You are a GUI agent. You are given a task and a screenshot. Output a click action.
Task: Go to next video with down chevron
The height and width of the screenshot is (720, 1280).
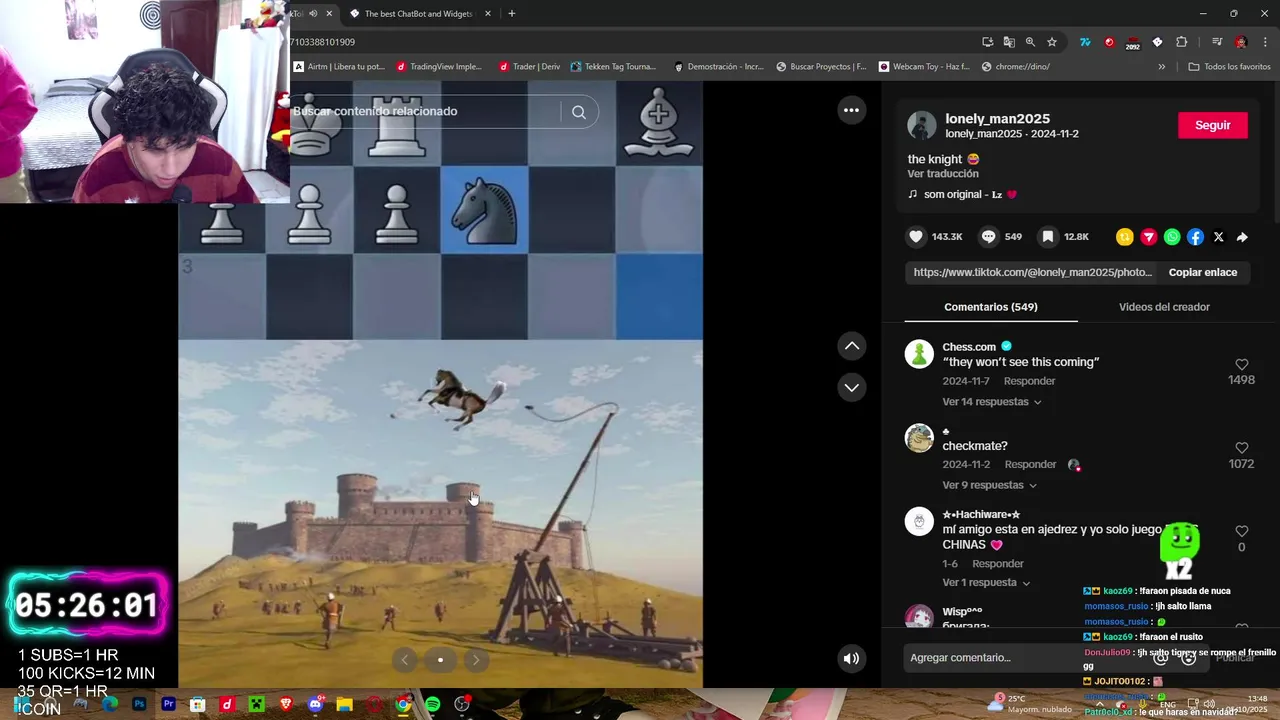click(852, 387)
